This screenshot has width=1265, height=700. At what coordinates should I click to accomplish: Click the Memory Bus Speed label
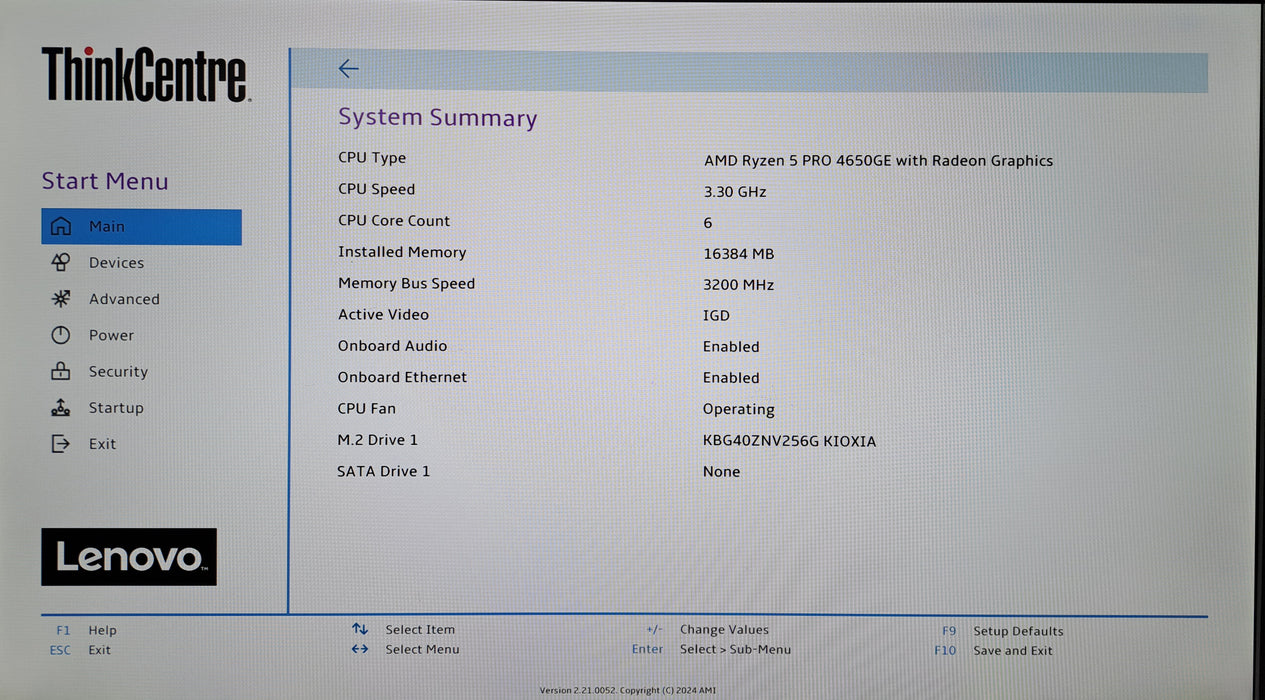coord(406,284)
